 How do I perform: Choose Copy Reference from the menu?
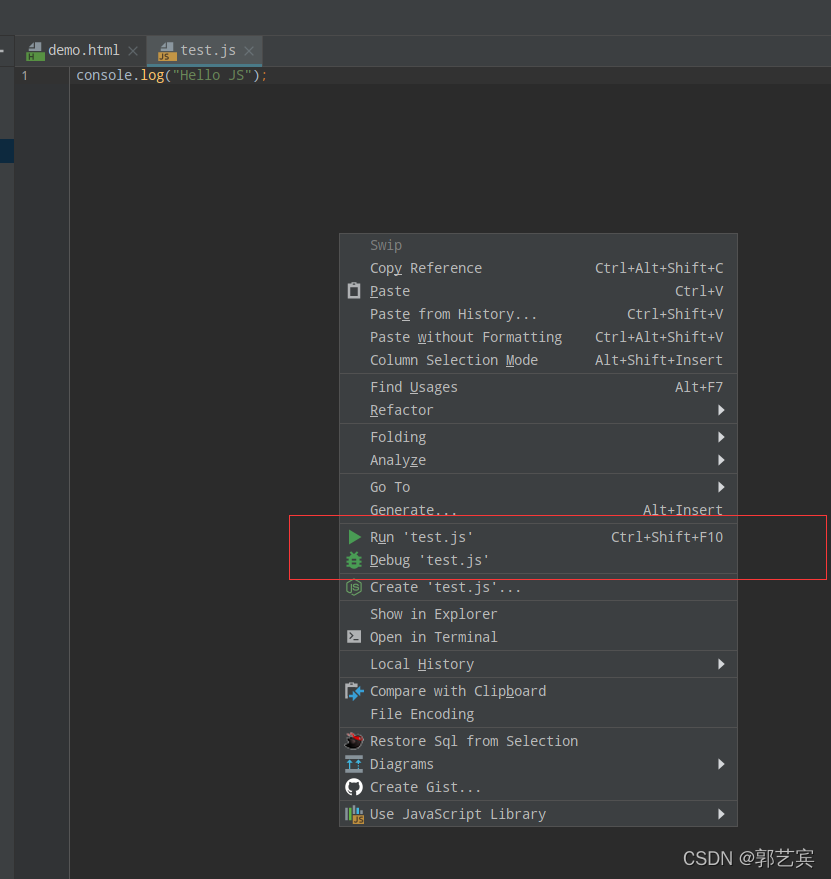[538, 268]
